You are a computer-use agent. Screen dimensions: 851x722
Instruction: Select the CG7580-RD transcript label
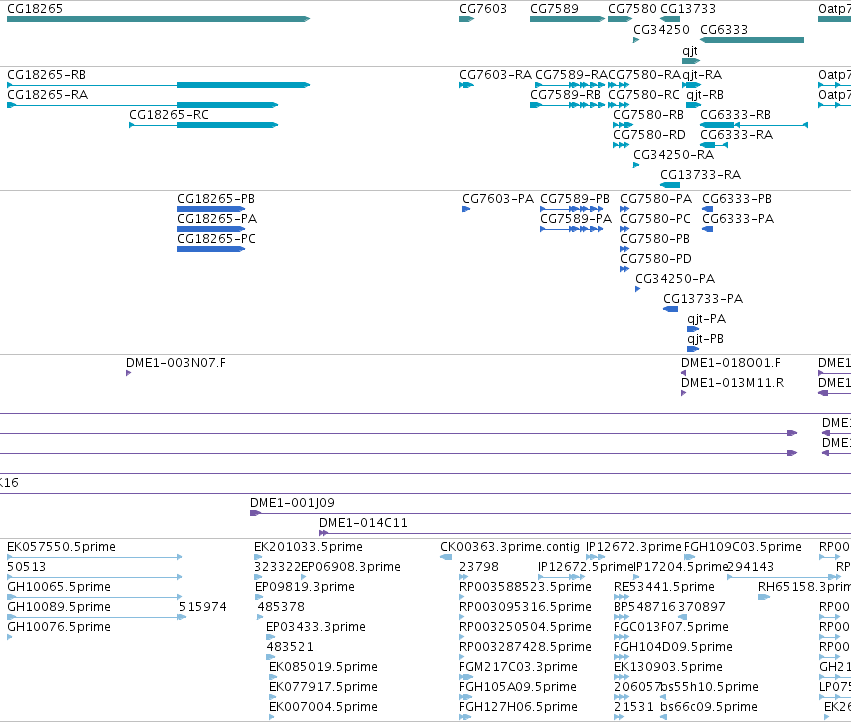[650, 135]
